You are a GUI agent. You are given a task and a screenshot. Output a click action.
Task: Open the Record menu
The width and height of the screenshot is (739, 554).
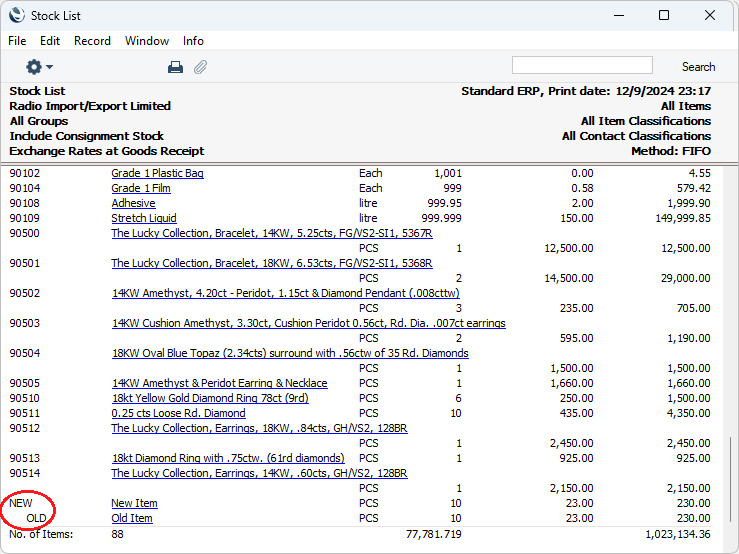(x=92, y=41)
